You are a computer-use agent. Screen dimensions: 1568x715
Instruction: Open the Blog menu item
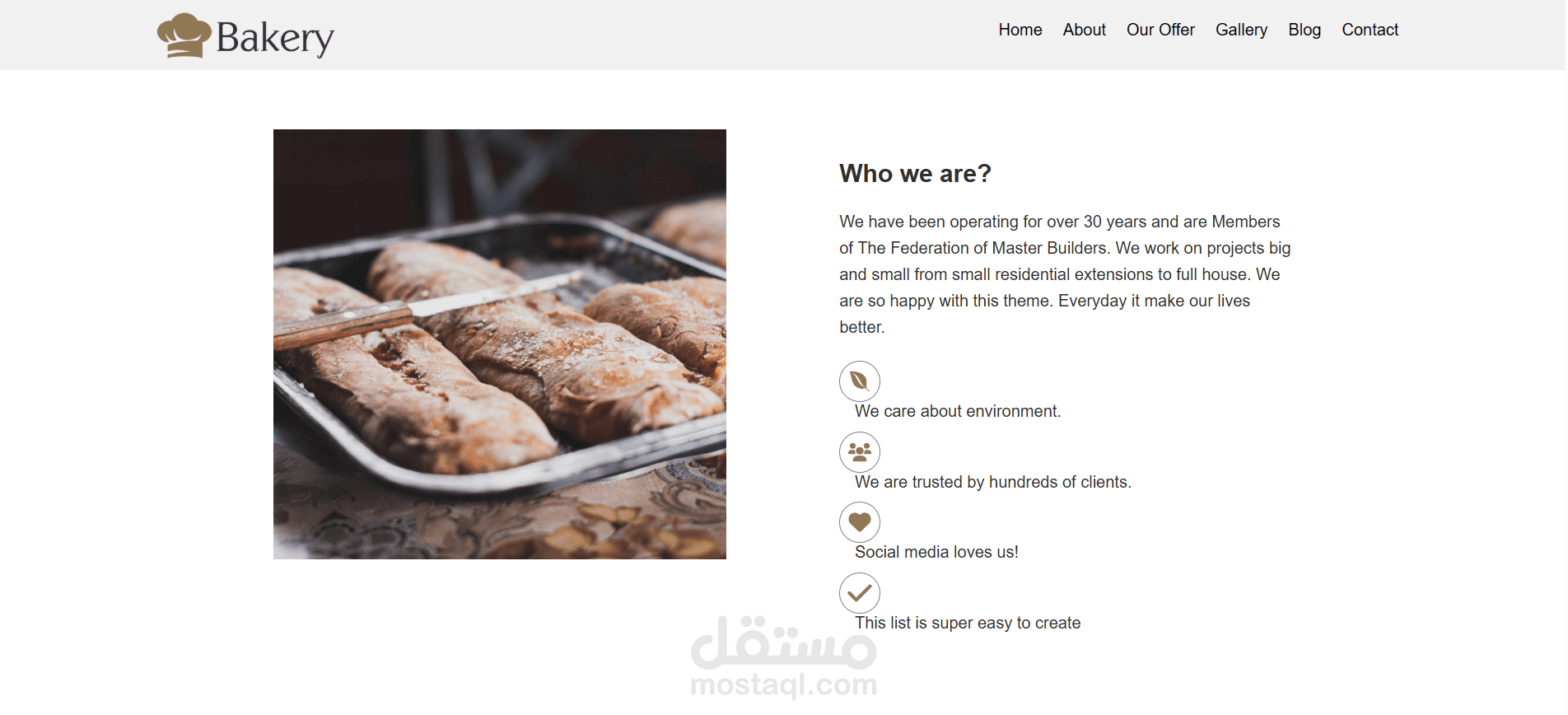[x=1304, y=30]
